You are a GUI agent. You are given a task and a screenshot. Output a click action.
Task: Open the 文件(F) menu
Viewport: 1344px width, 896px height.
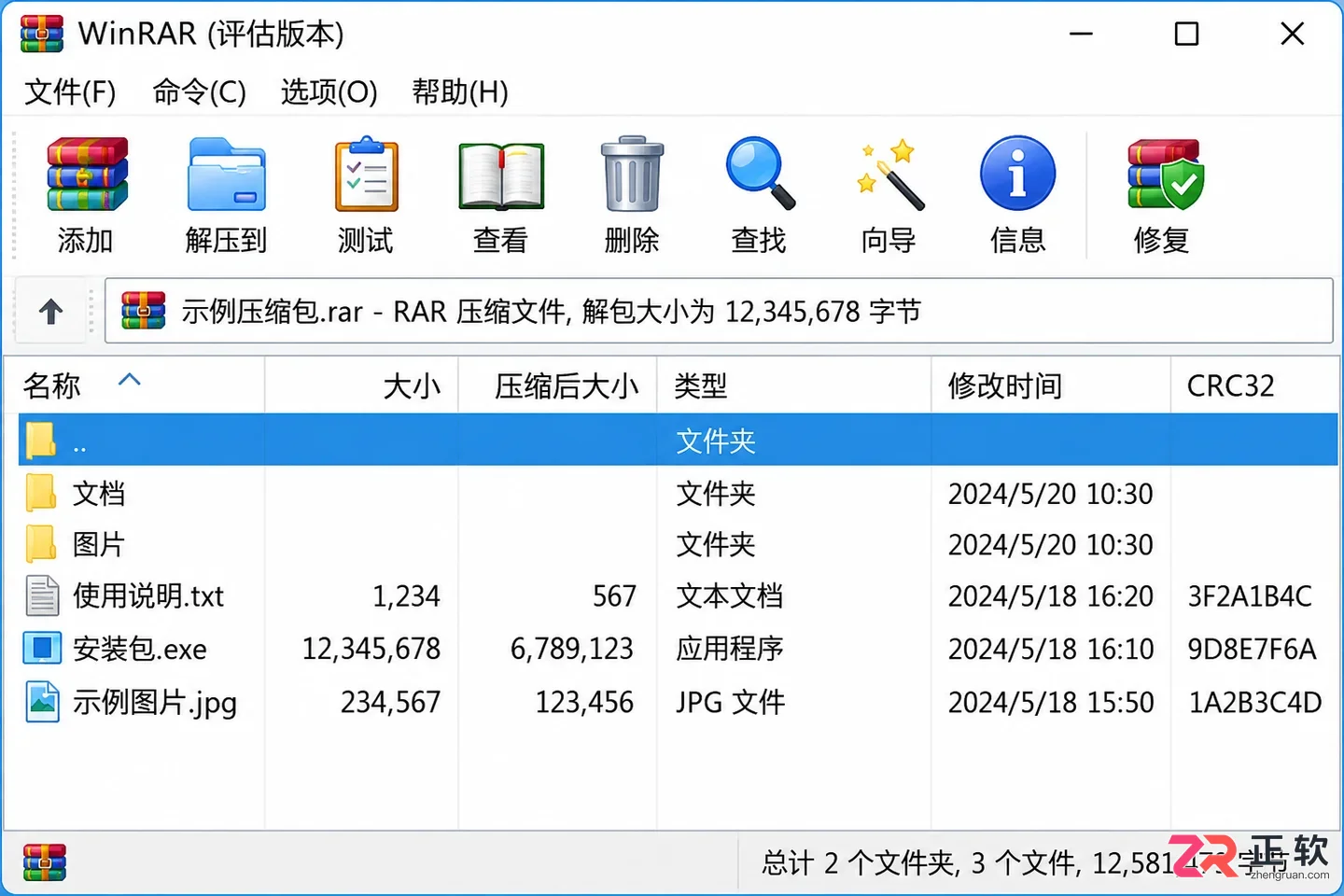[x=70, y=91]
